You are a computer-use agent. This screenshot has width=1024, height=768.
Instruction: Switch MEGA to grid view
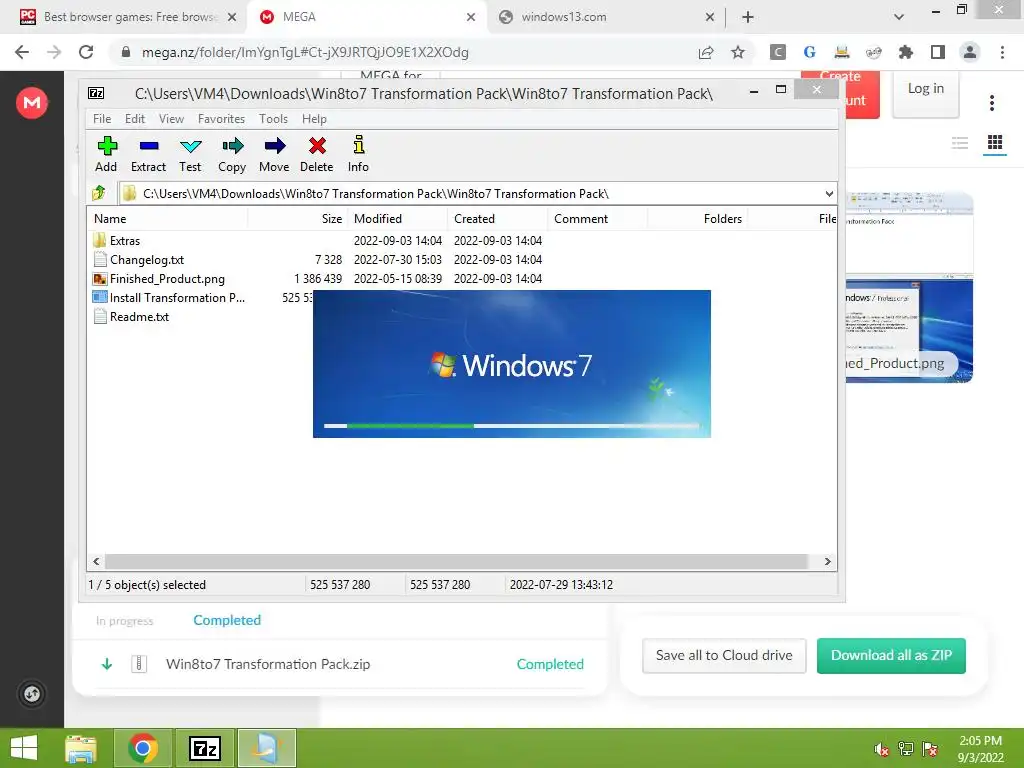[995, 142]
